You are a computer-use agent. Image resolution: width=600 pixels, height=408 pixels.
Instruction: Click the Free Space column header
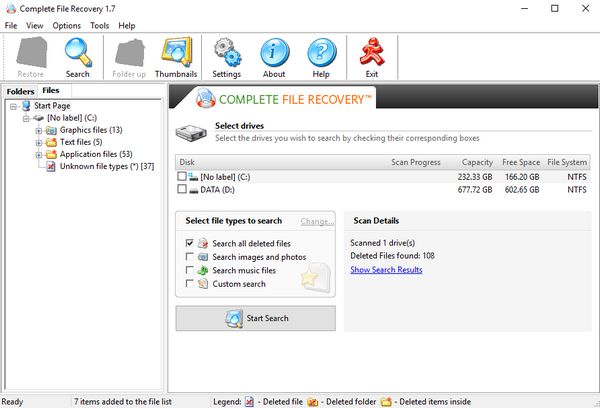521,162
